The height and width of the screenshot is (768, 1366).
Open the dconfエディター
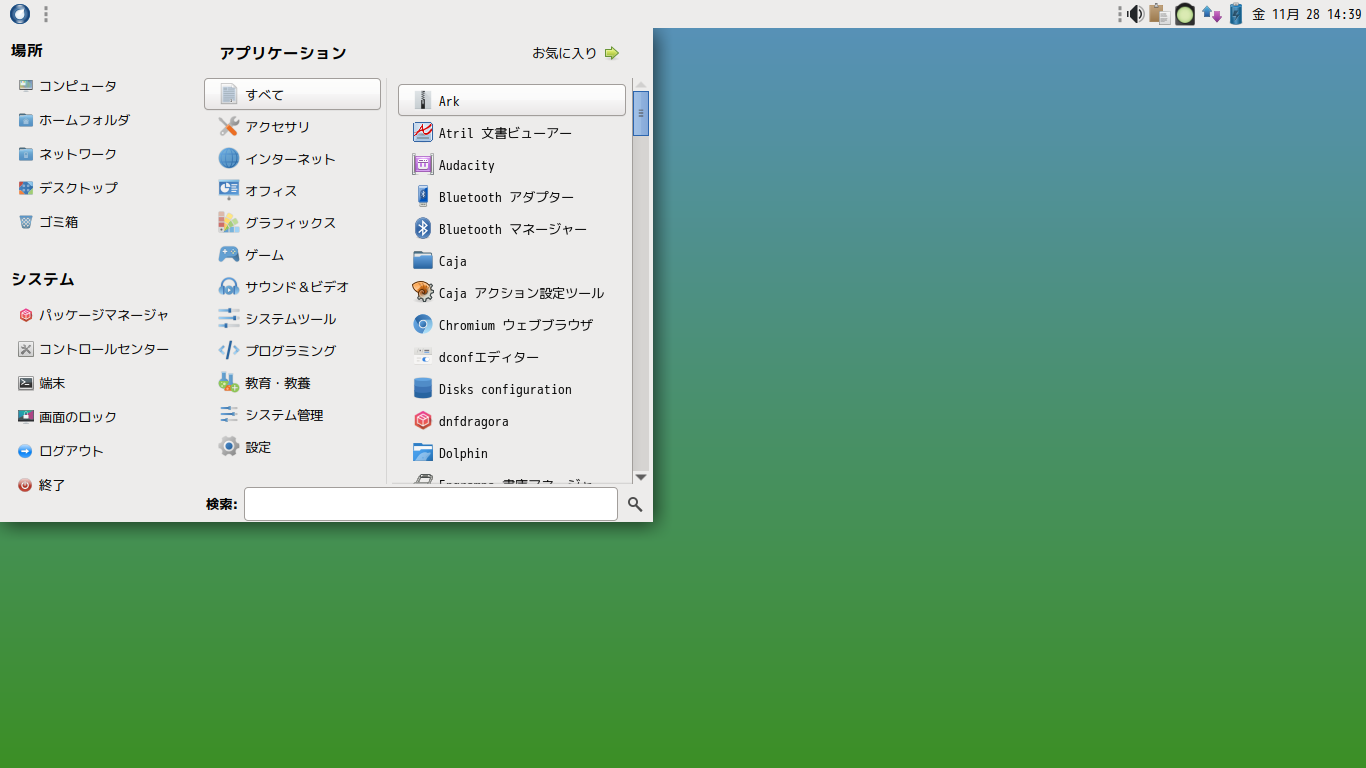[x=512, y=357]
